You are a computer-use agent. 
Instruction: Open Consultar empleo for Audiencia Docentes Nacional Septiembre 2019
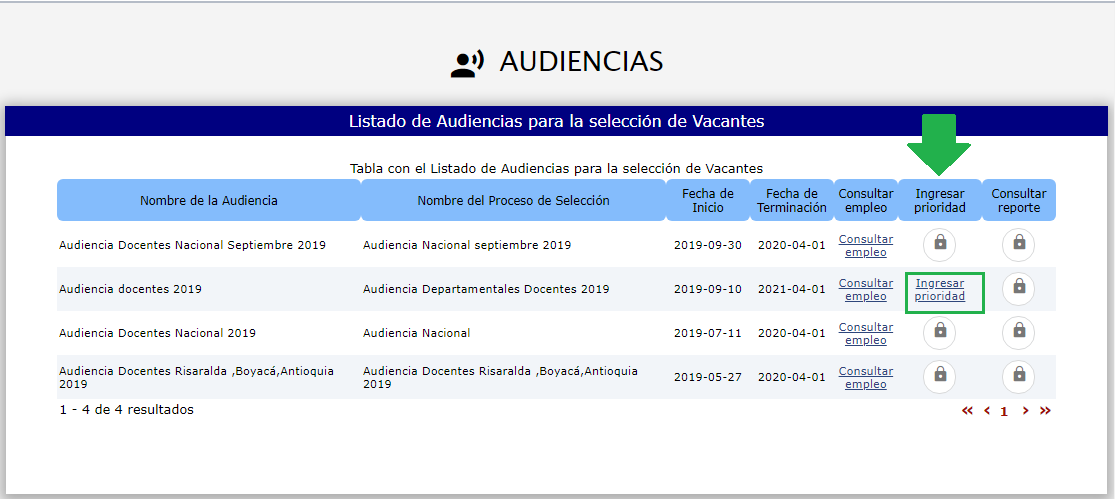865,245
